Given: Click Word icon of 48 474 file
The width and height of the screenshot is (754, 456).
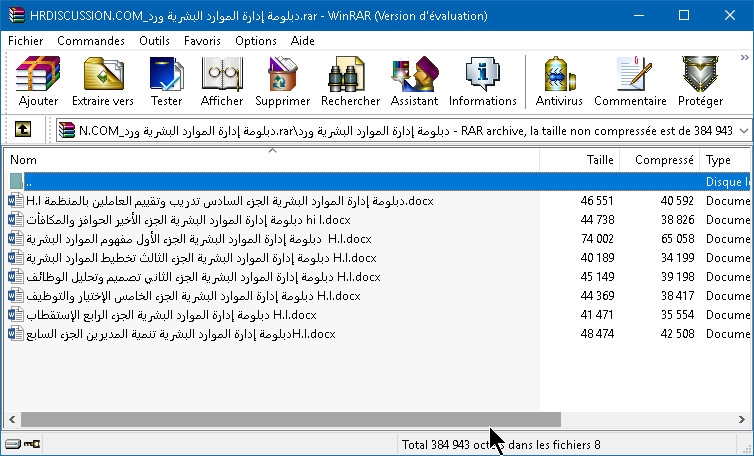Looking at the screenshot, I should pyautogui.click(x=16, y=334).
